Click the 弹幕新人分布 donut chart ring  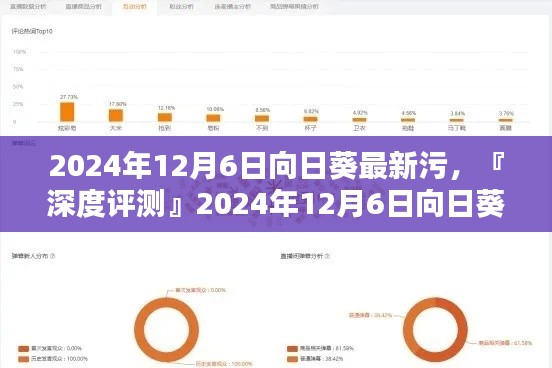pos(139,330)
